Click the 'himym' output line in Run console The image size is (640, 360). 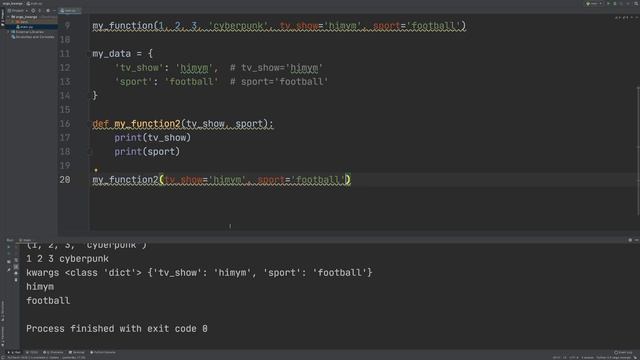pyautogui.click(x=40, y=287)
